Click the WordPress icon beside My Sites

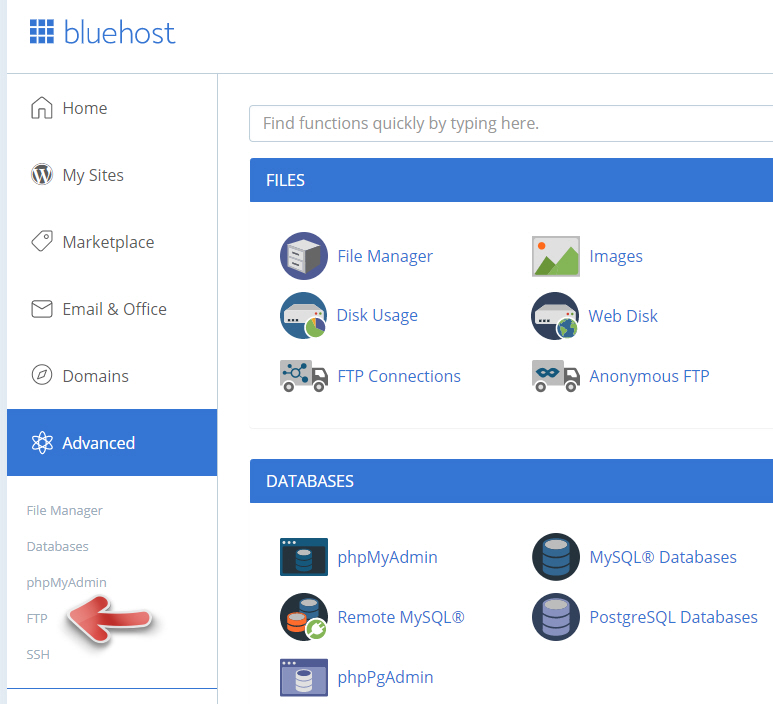pos(42,175)
